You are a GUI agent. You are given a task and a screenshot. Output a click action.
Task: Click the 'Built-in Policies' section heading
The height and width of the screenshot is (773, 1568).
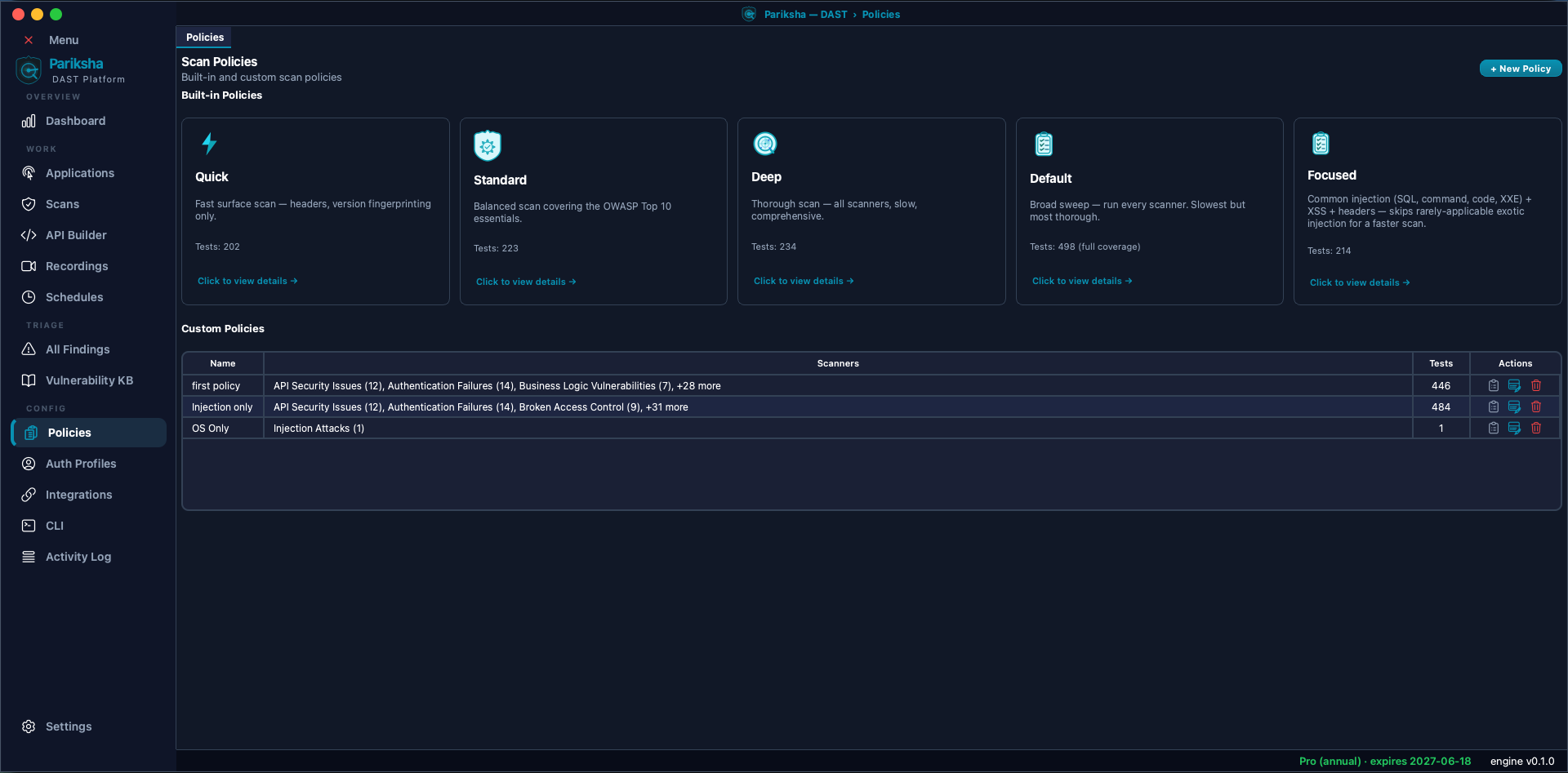[222, 95]
